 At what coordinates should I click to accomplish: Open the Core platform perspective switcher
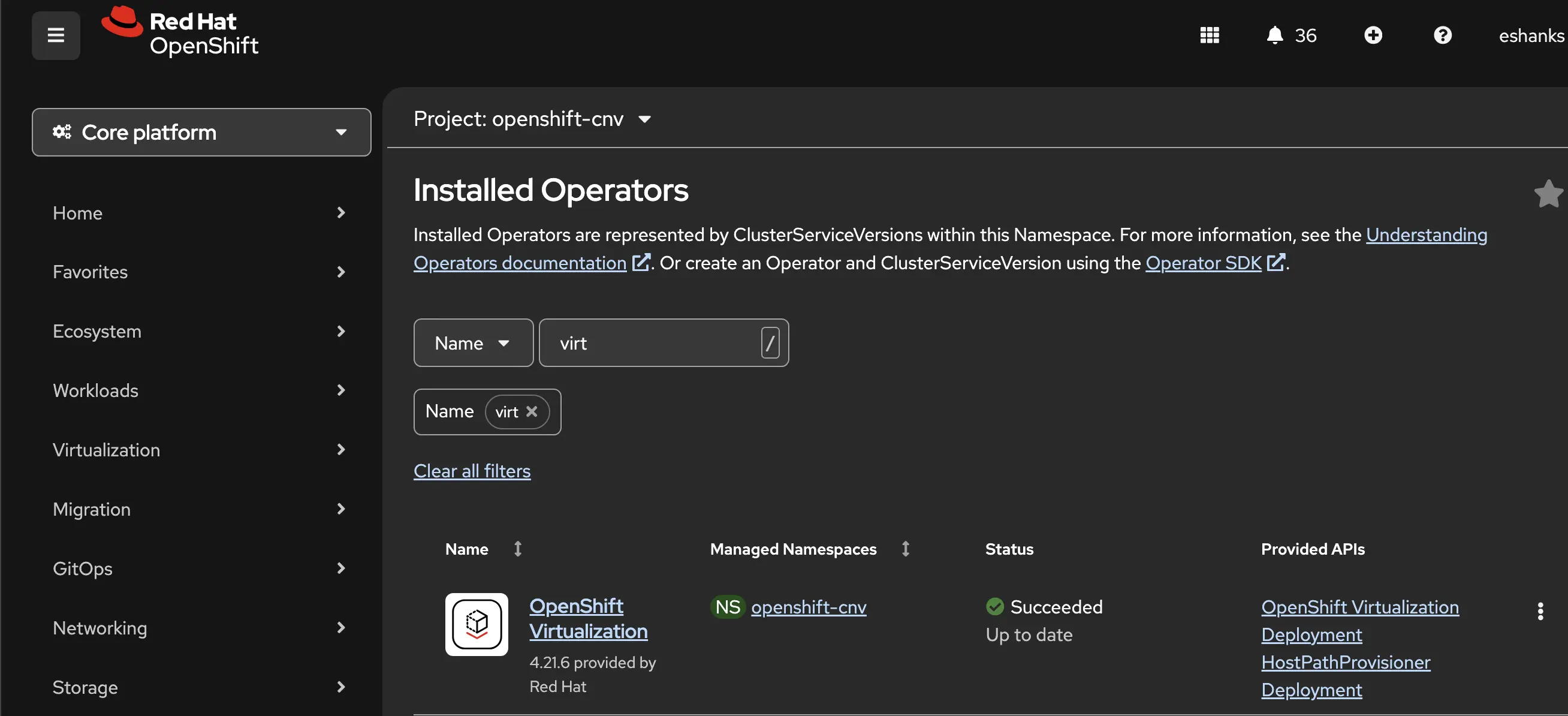201,132
